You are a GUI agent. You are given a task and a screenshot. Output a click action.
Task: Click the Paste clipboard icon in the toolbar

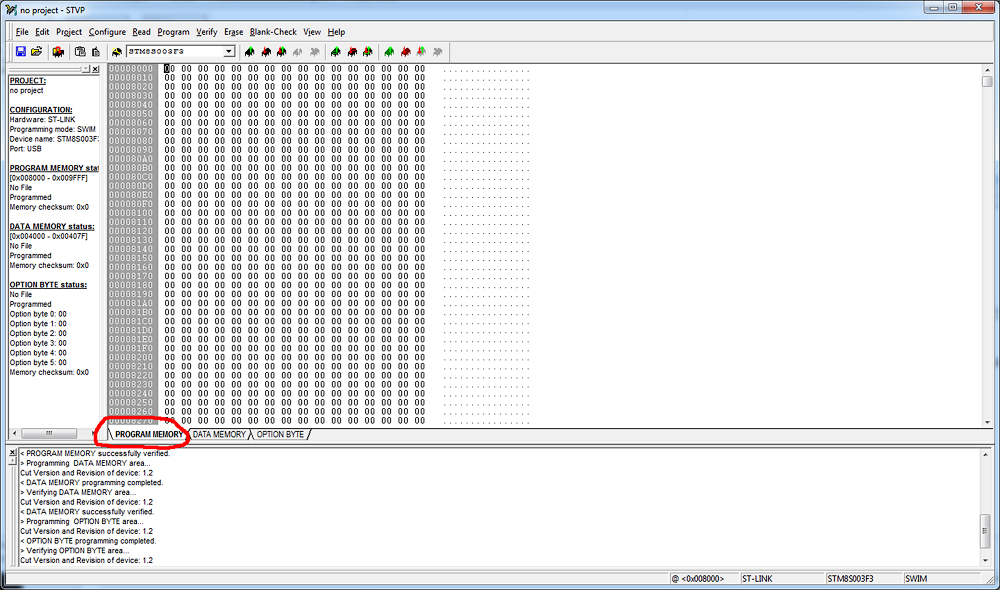coord(95,51)
